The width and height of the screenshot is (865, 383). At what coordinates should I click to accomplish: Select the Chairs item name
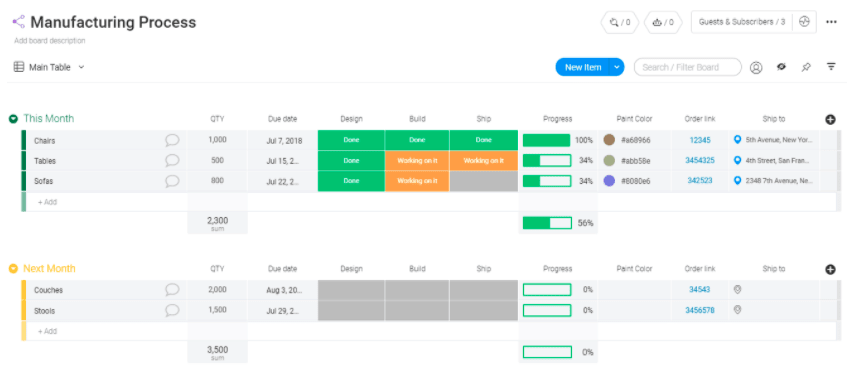[45, 141]
